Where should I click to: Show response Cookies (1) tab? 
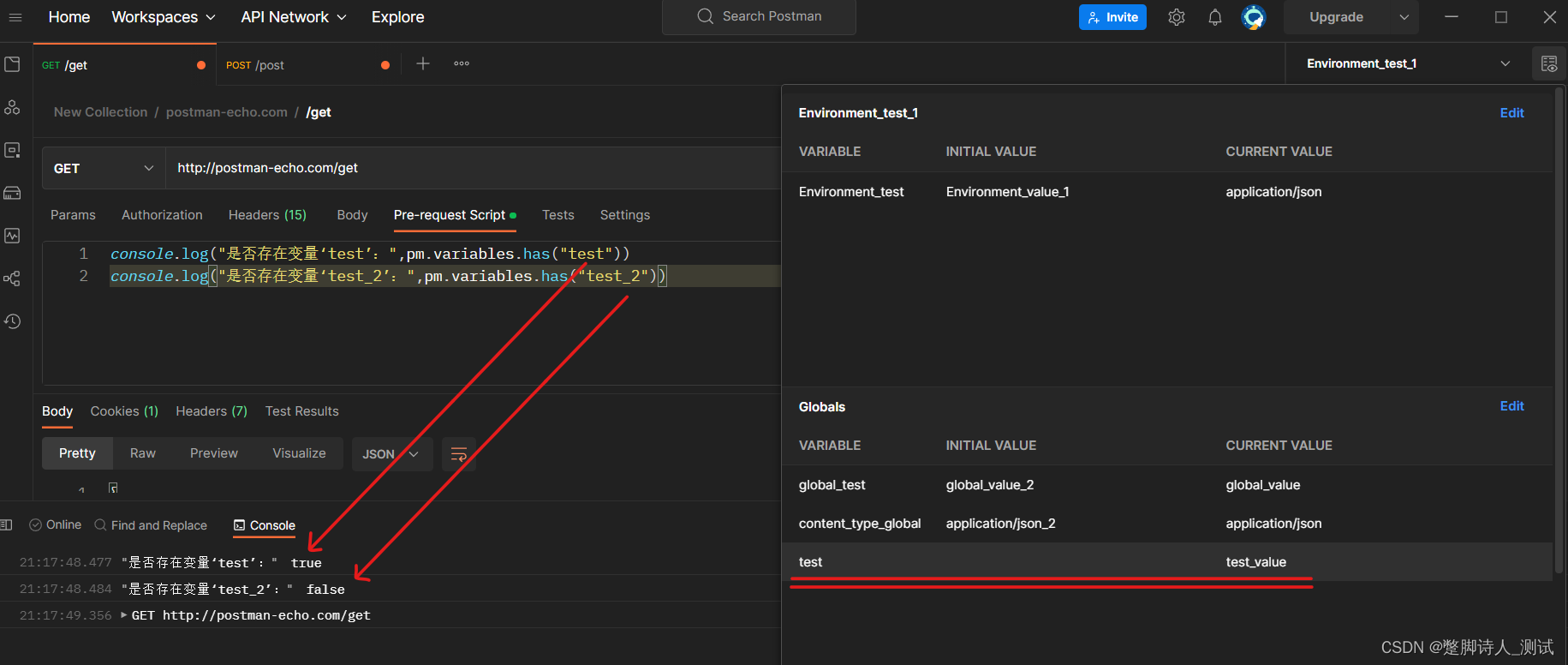124,411
